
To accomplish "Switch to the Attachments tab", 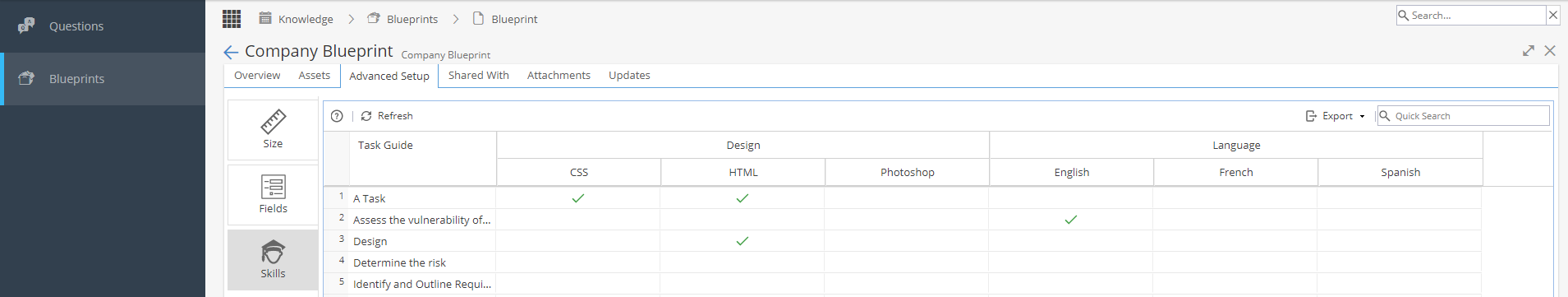I will tap(559, 75).
